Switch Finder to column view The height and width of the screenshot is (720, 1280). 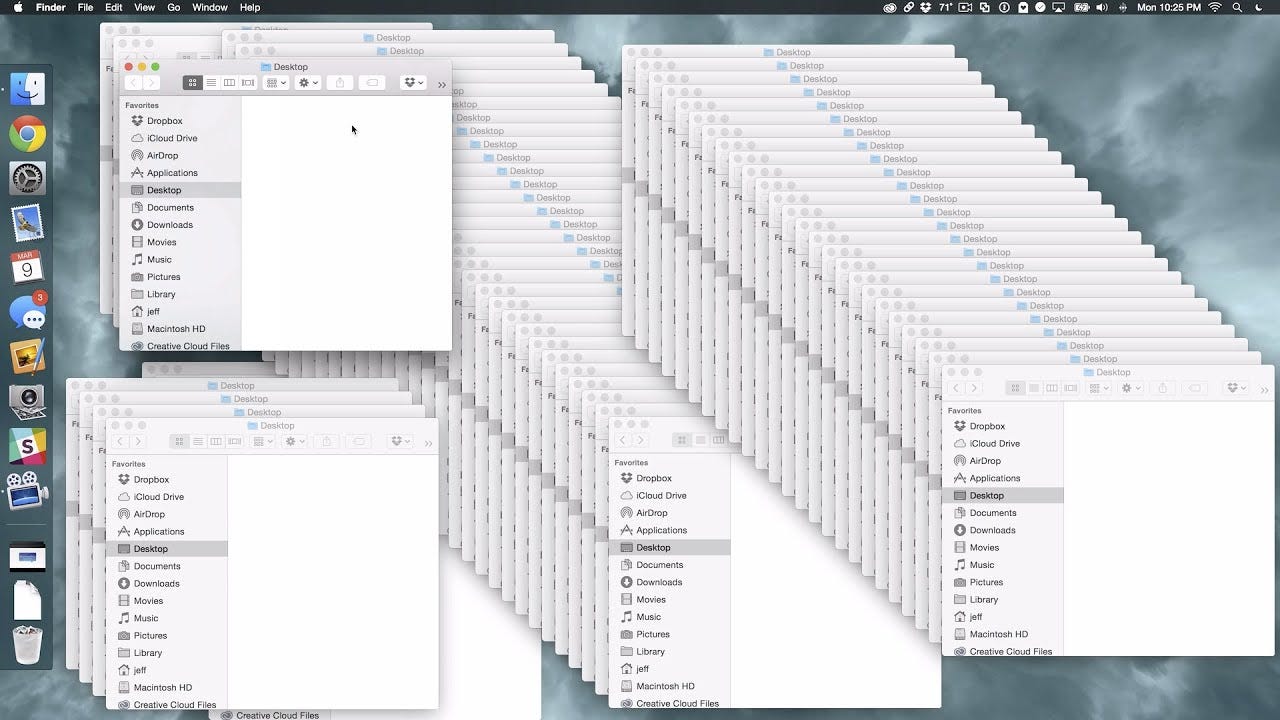[x=230, y=82]
